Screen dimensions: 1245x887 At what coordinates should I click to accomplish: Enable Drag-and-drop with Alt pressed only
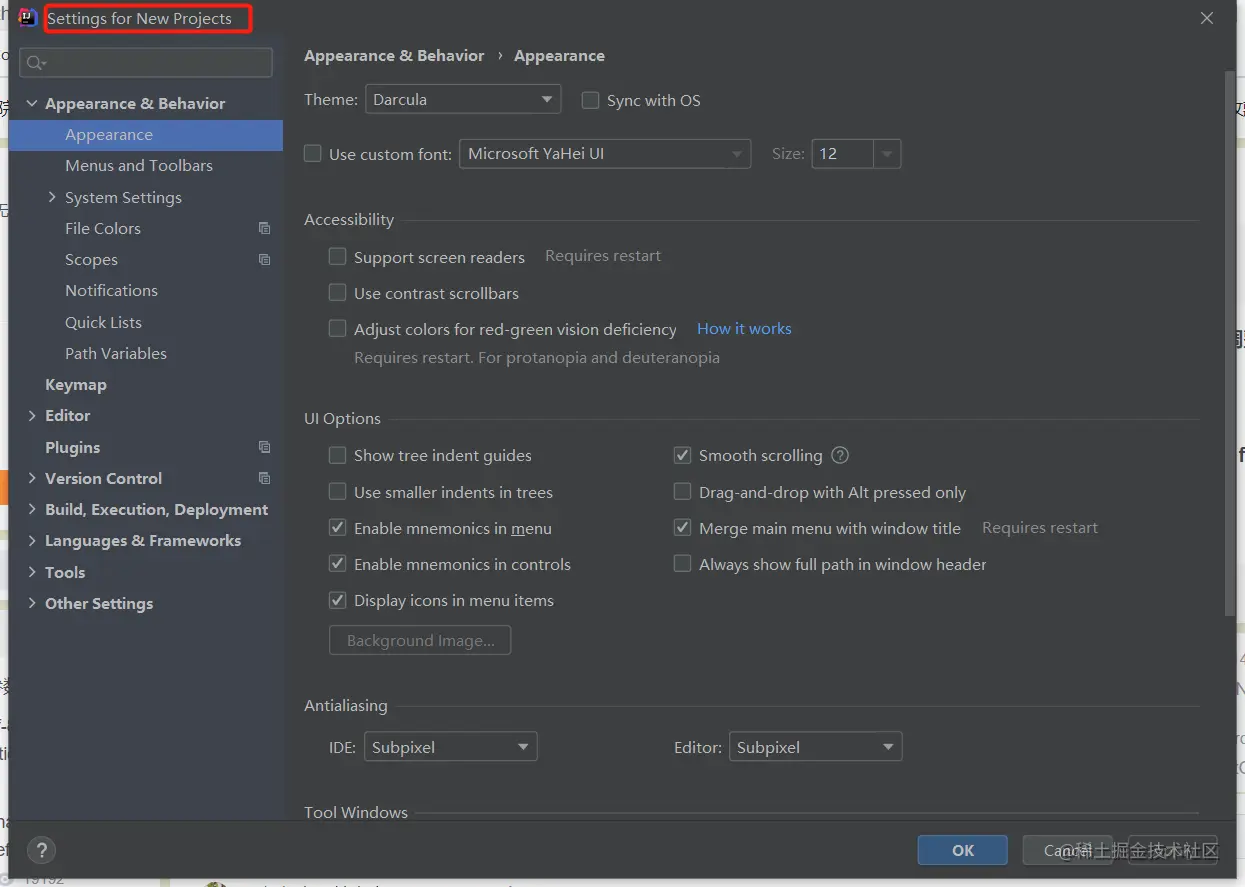pos(683,492)
